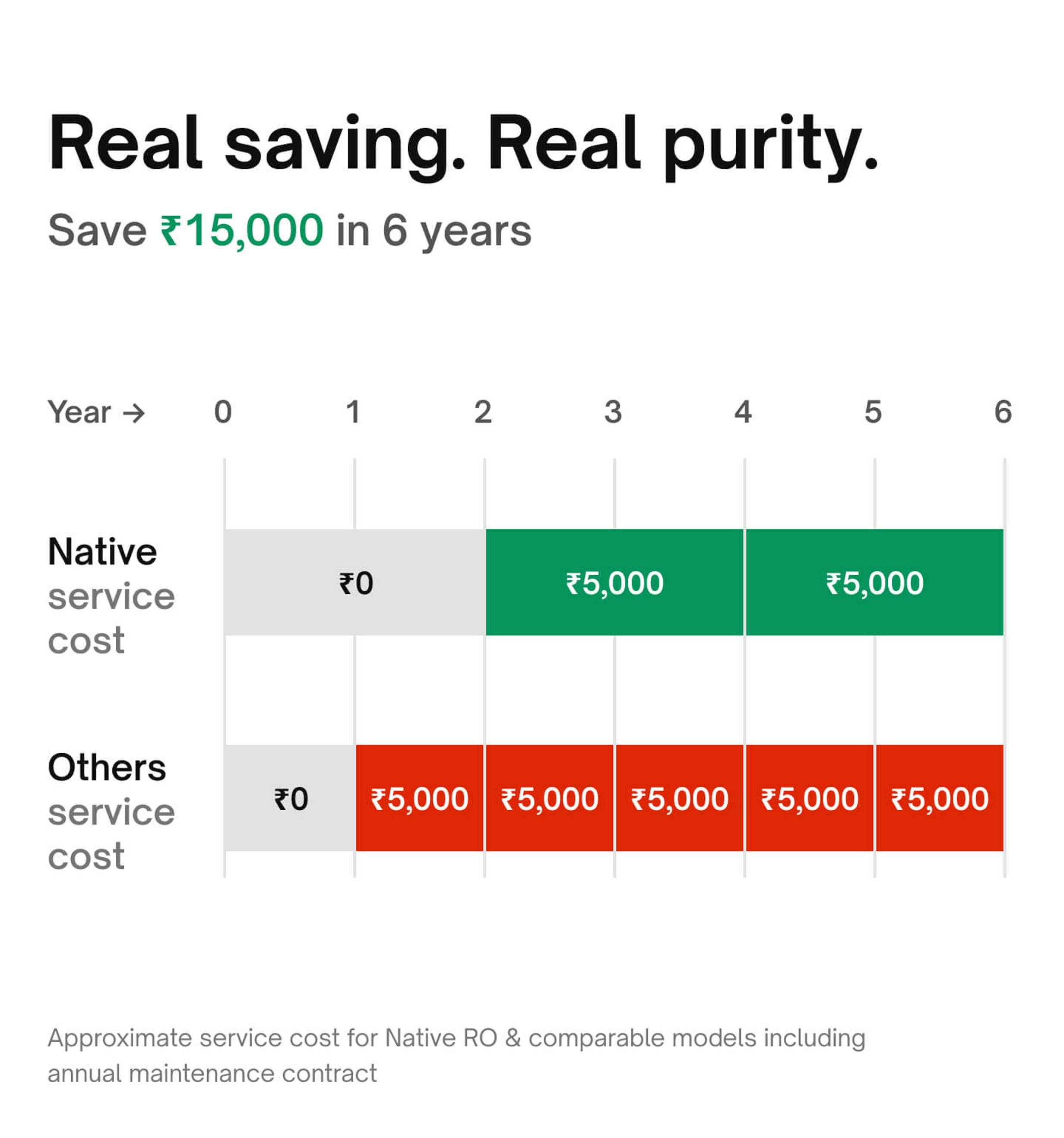This screenshot has height=1138, width=1064.
Task: Click the year 1 axis label
Action: coord(353,412)
